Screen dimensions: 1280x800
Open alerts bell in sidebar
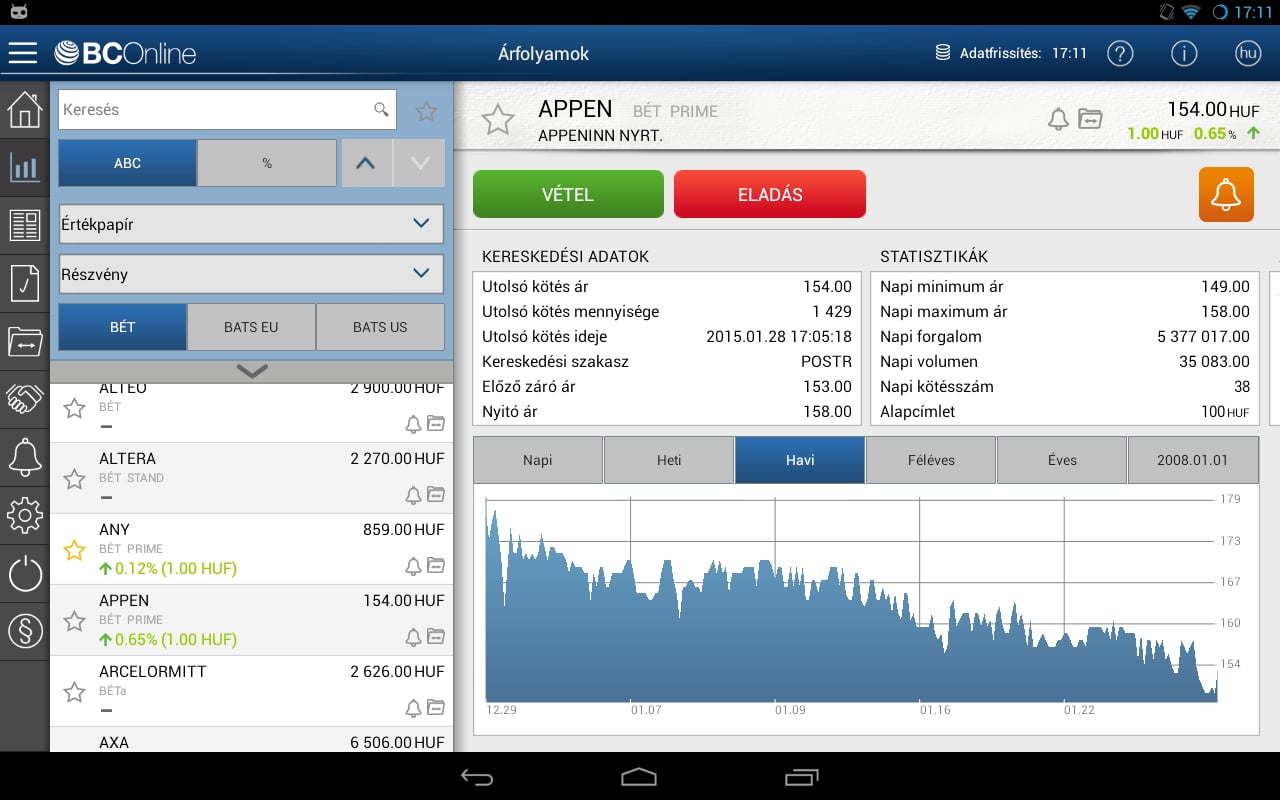tap(24, 457)
